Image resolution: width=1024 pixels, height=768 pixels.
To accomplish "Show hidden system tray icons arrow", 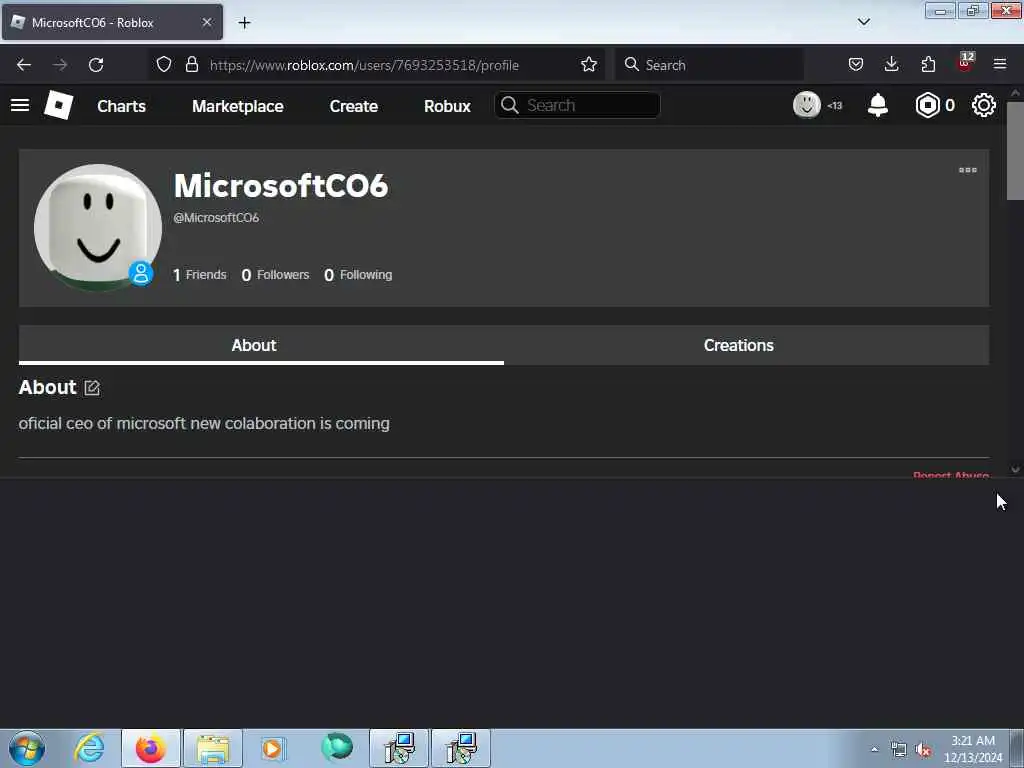I will point(874,749).
